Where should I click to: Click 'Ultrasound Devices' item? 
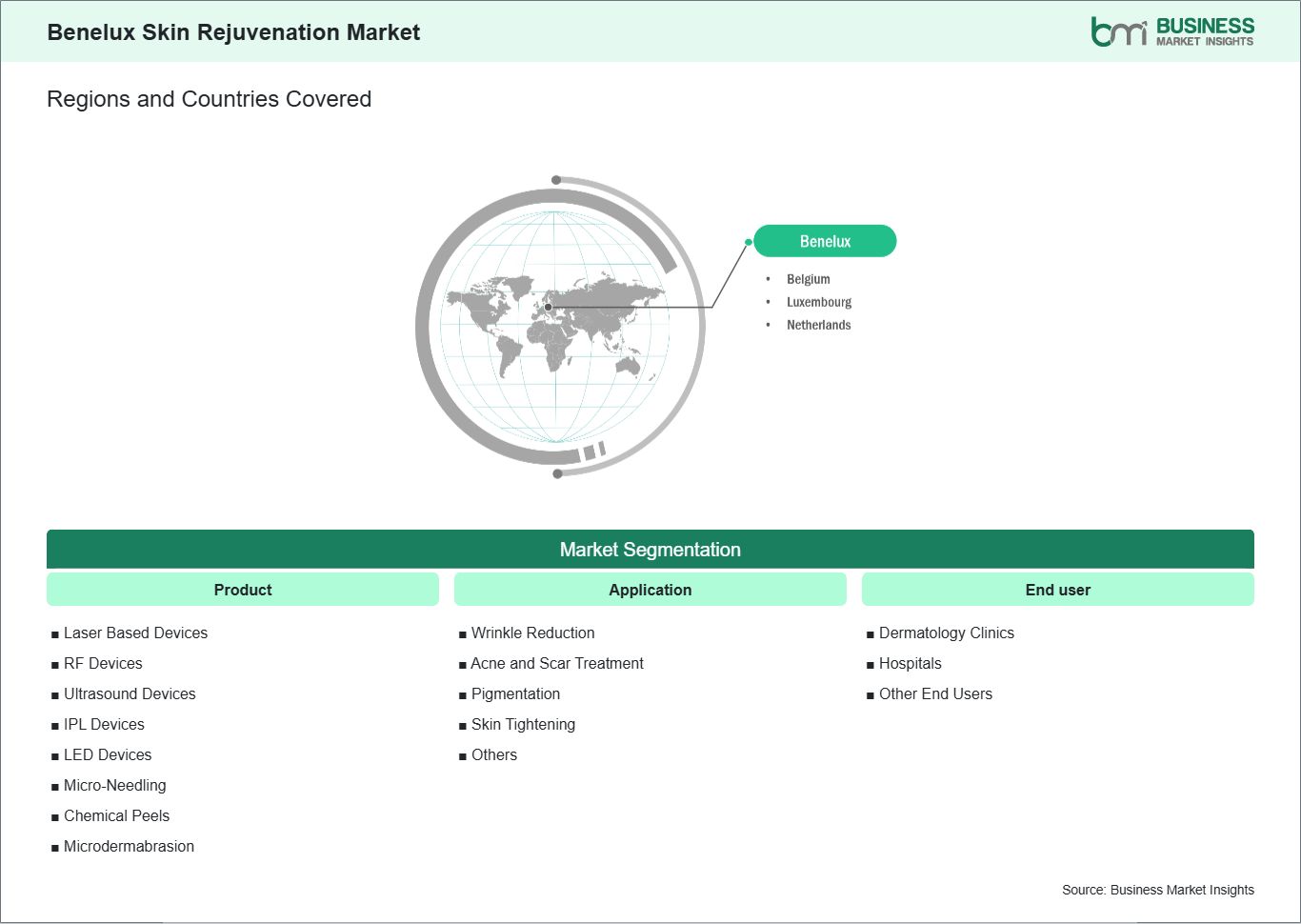pos(130,693)
